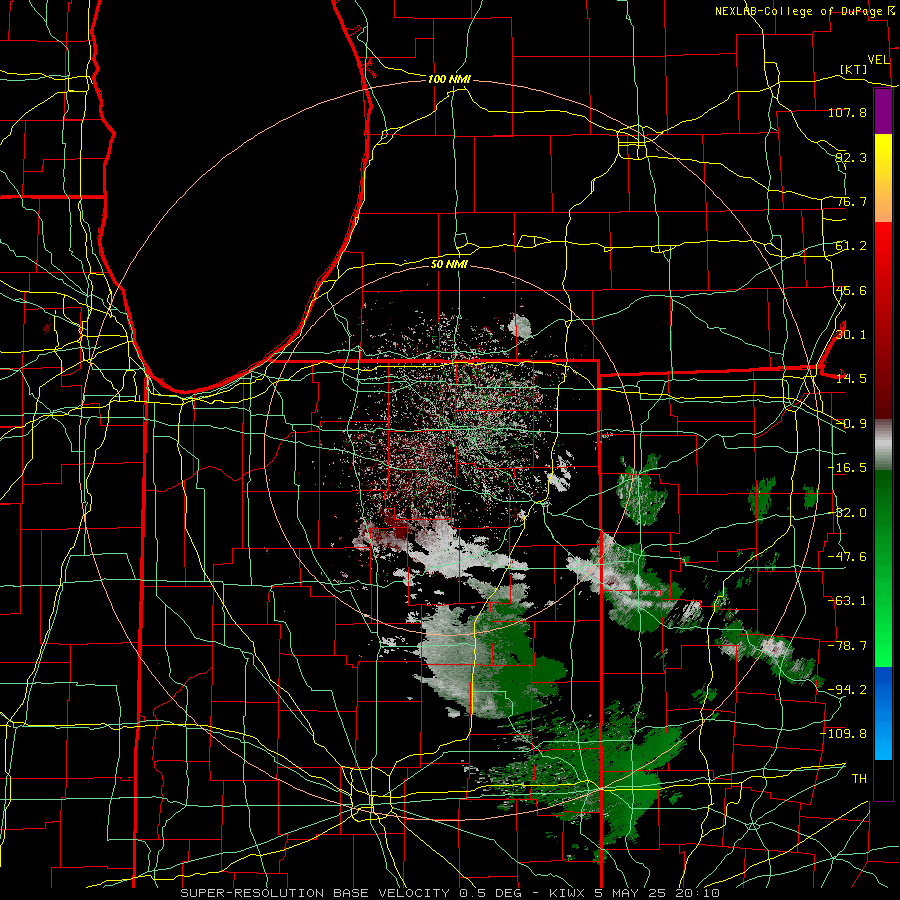Select the -63.1 velocity scale label
900x900 pixels.
(x=847, y=601)
